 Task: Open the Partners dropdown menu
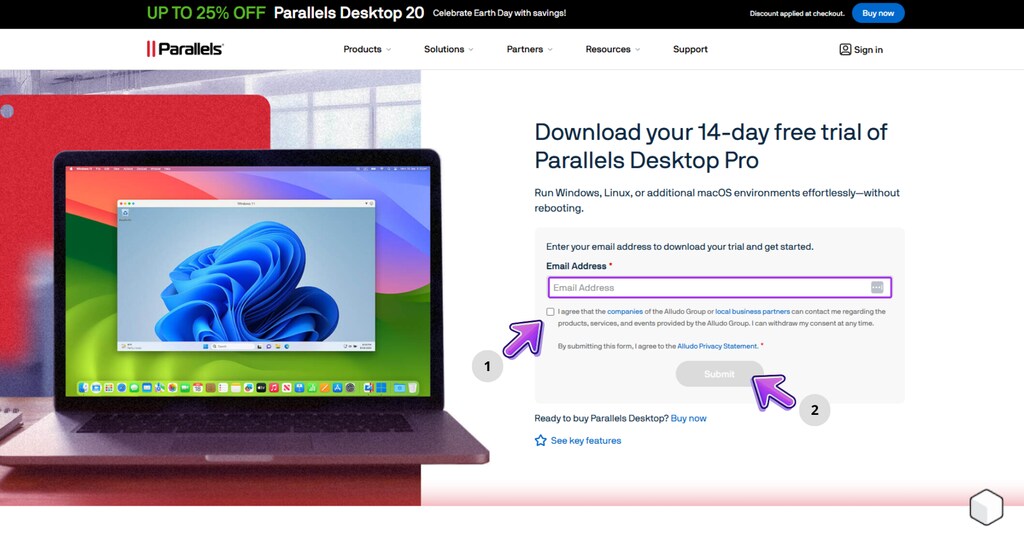click(529, 49)
